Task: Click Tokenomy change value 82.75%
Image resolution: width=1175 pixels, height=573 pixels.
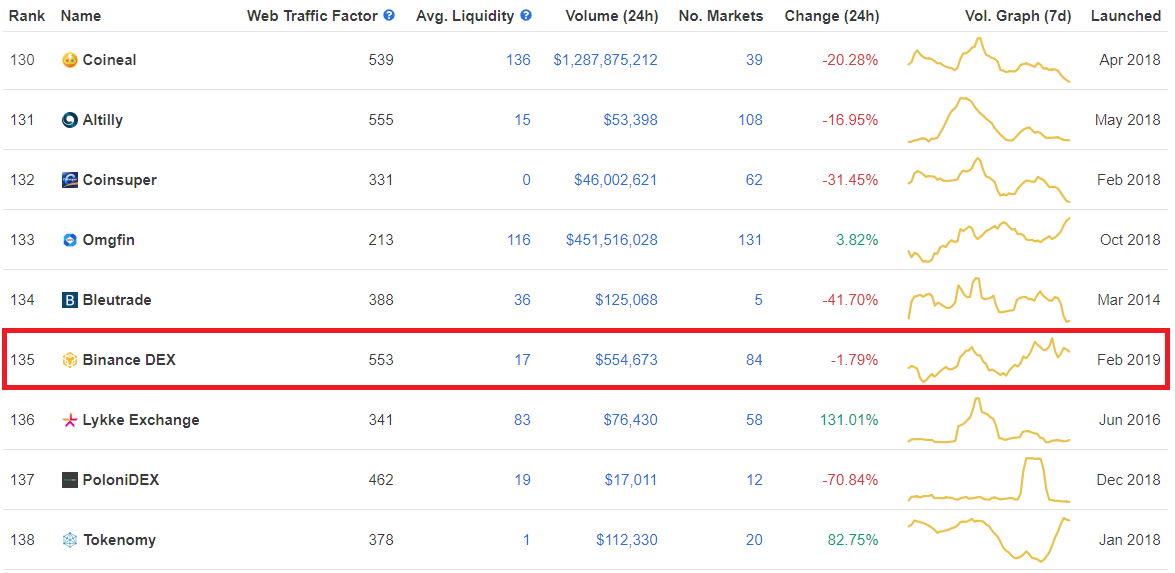Action: (x=852, y=540)
